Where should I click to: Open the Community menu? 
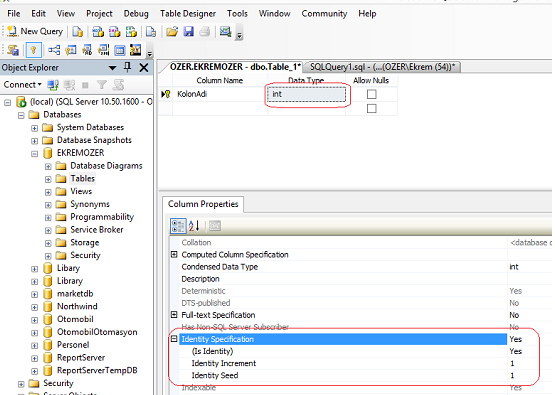pyautogui.click(x=324, y=13)
